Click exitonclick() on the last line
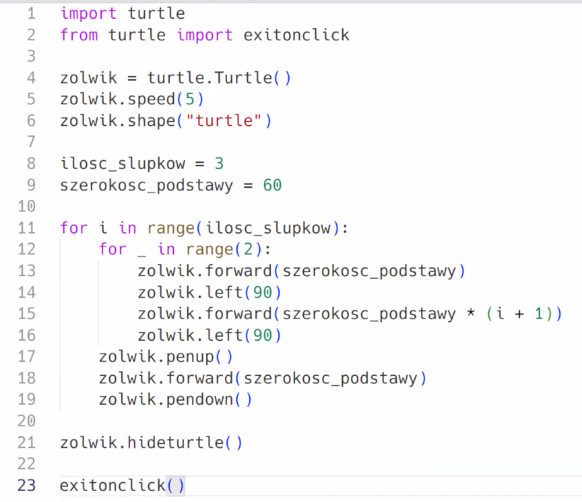Image resolution: width=582 pixels, height=502 pixels. (122, 486)
